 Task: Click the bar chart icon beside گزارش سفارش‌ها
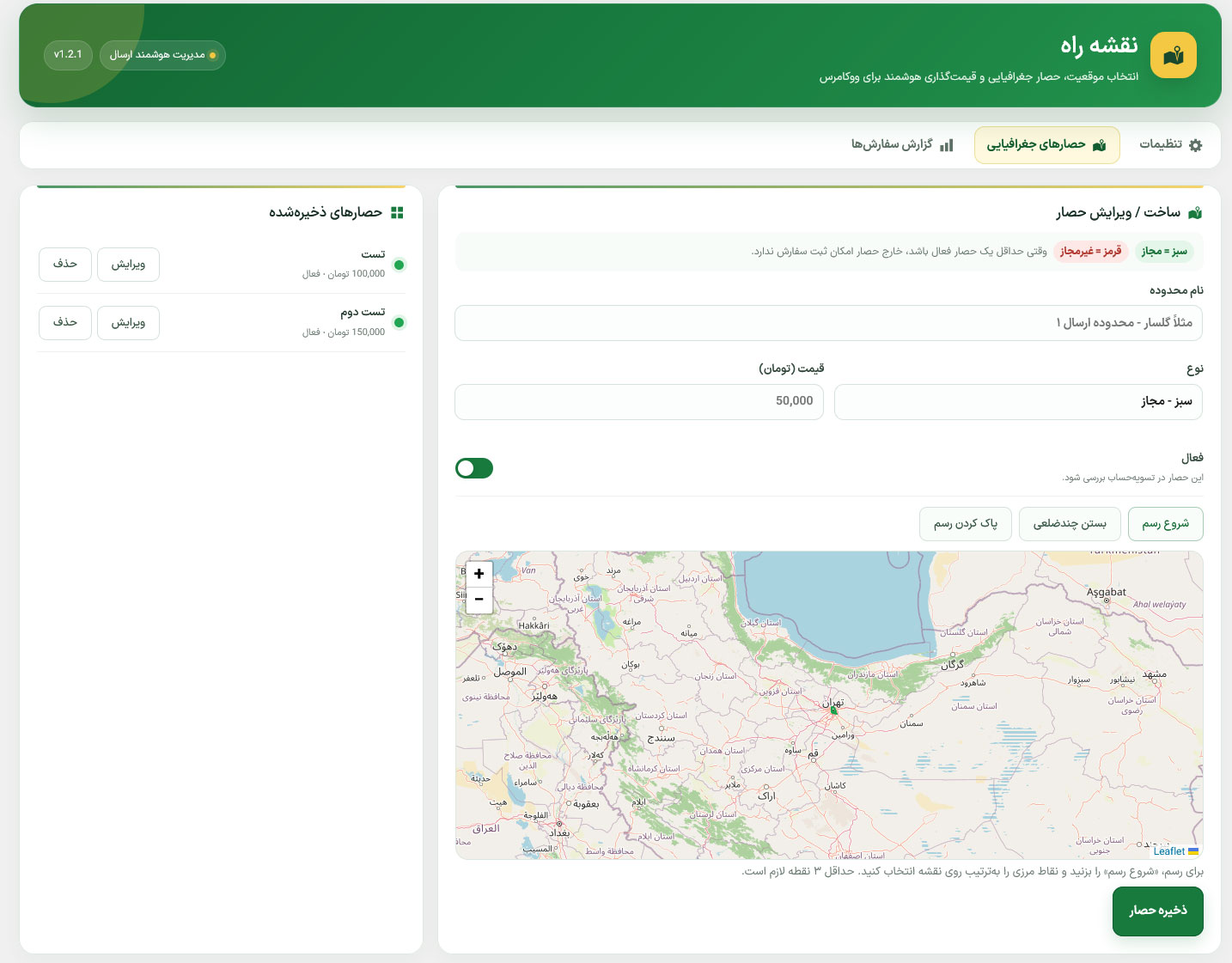point(946,145)
